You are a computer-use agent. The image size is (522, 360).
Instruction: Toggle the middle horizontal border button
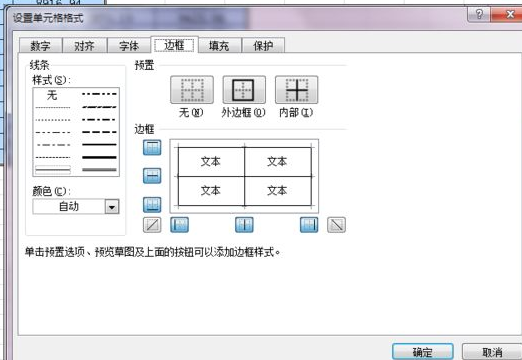coord(152,176)
